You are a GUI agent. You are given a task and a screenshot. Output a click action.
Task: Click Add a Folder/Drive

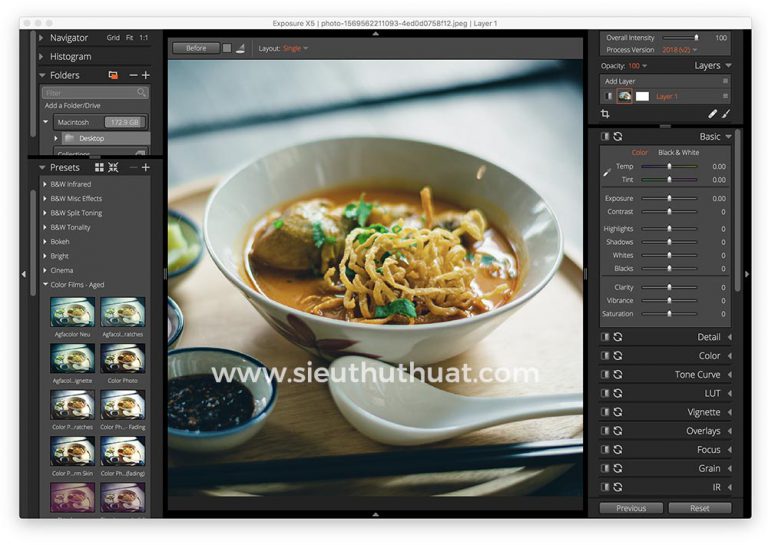point(72,106)
